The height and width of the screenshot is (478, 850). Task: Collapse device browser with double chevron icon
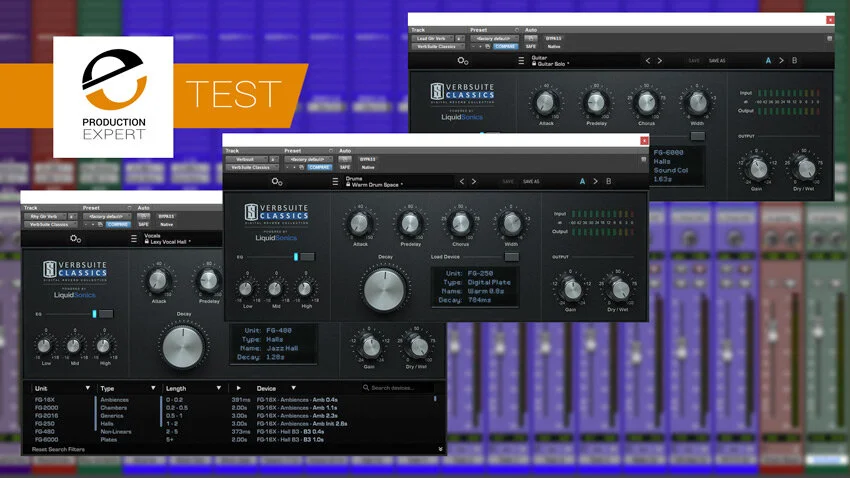coord(440,449)
